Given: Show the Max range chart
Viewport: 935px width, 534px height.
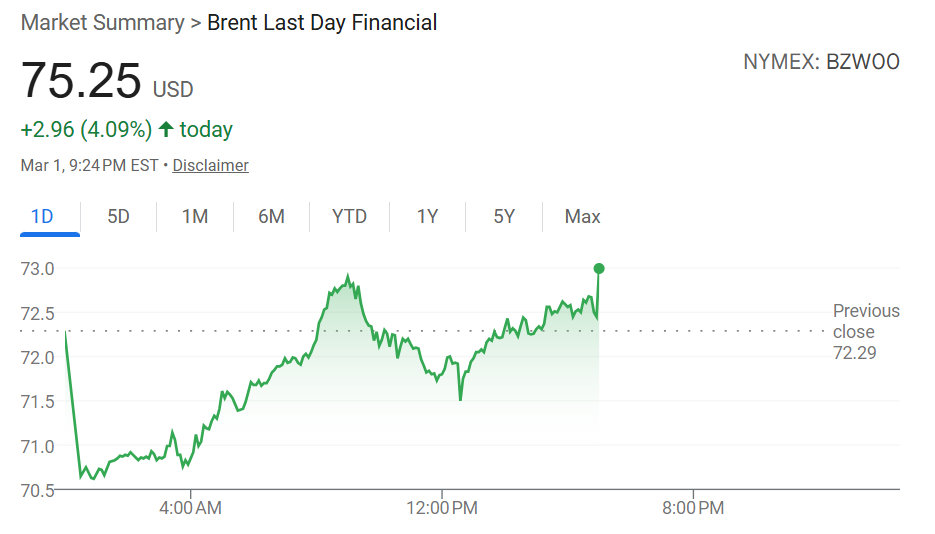Looking at the screenshot, I should (582, 216).
